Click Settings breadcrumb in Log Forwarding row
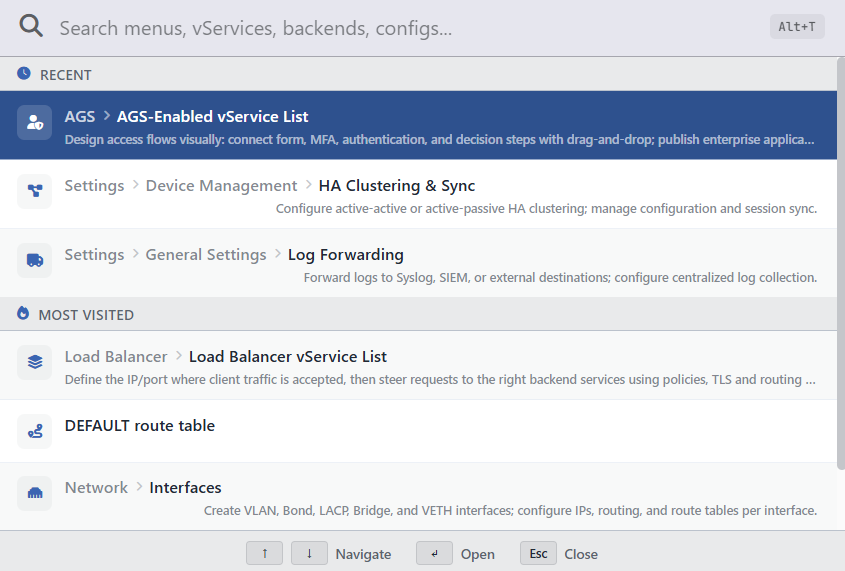The height and width of the screenshot is (571, 845). [x=94, y=254]
